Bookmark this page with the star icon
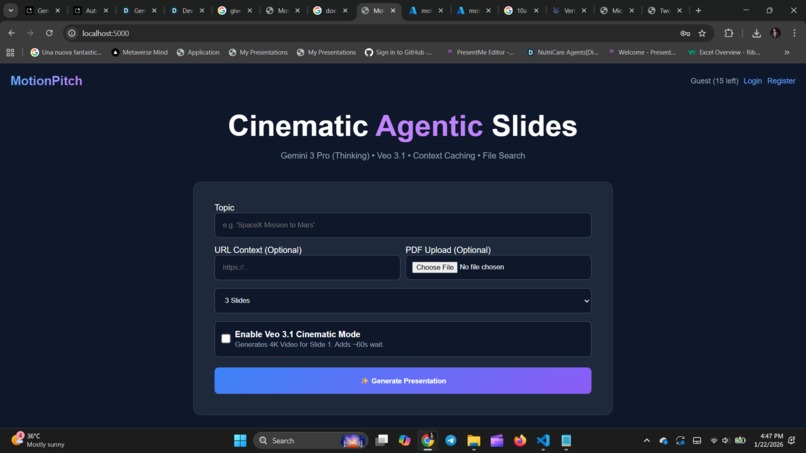The width and height of the screenshot is (806, 453). point(702,33)
